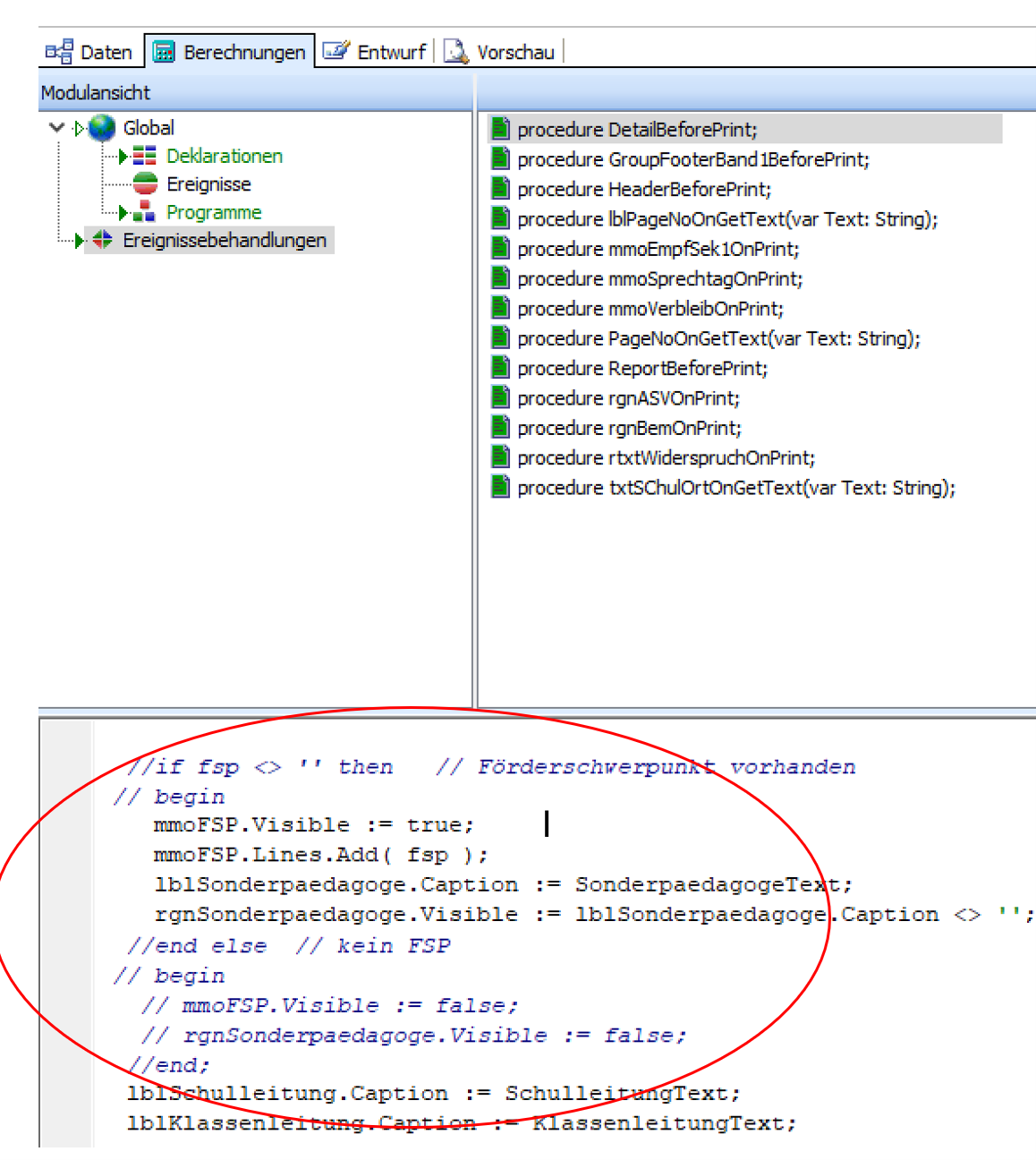Select procedure mmoSprechtagOnPrint entry
This screenshot has width=1036, height=1160.
(x=659, y=278)
